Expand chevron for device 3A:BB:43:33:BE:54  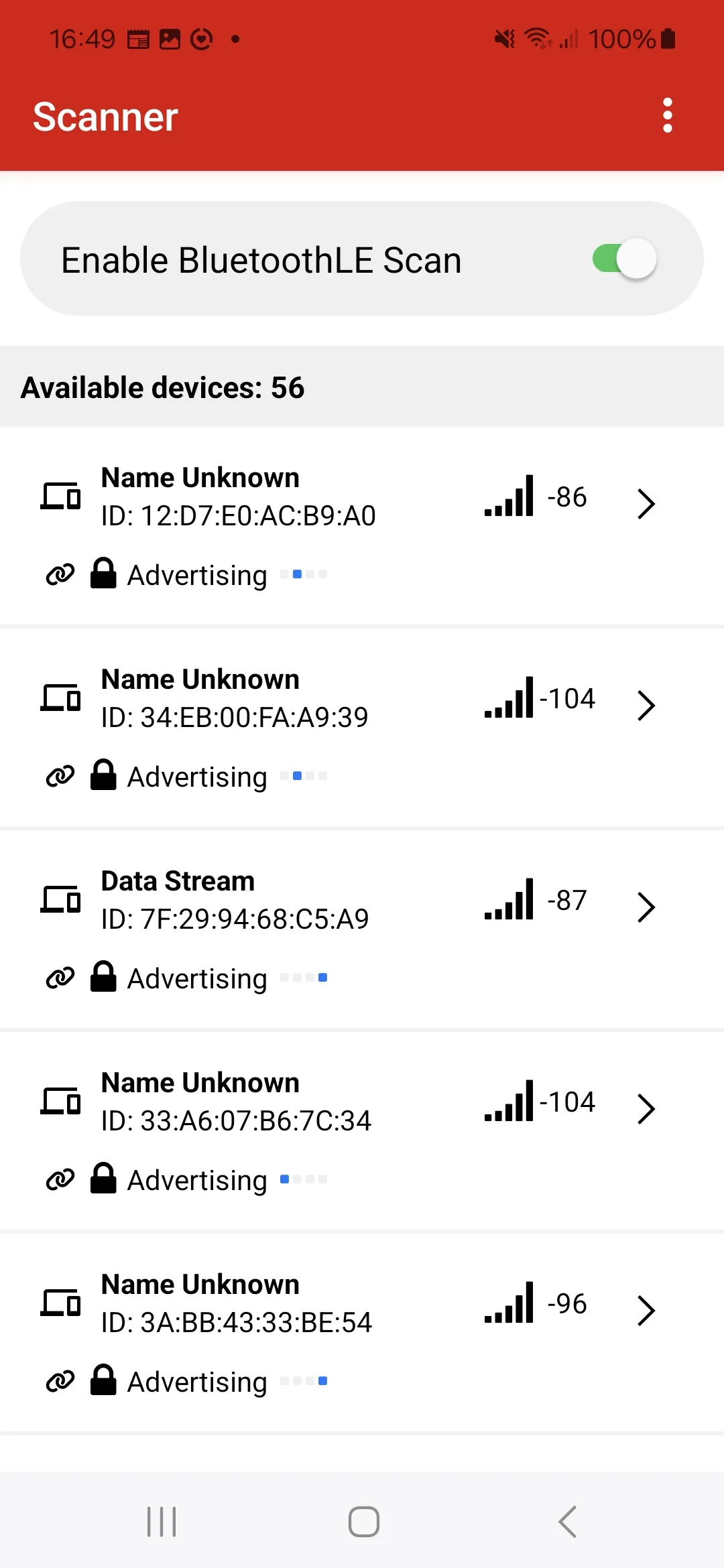point(646,1311)
